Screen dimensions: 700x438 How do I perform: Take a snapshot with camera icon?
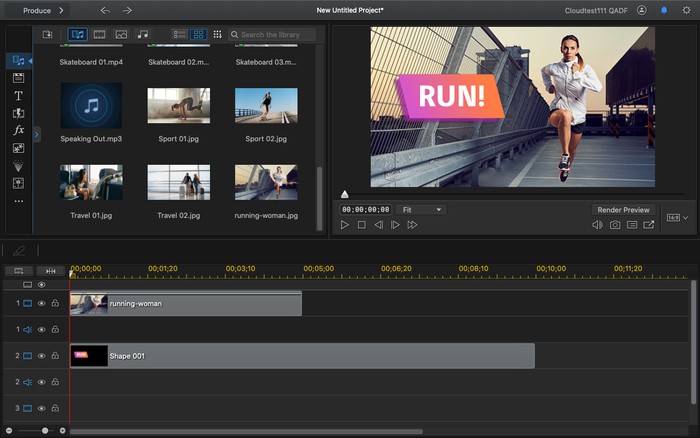pos(615,225)
